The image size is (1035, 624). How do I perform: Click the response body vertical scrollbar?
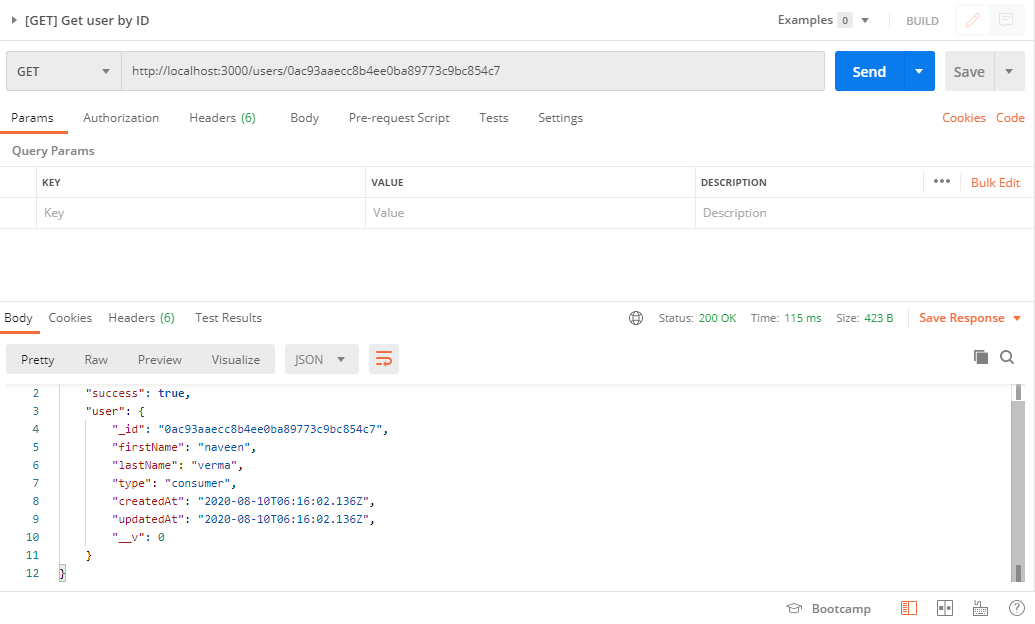pyautogui.click(x=1018, y=483)
